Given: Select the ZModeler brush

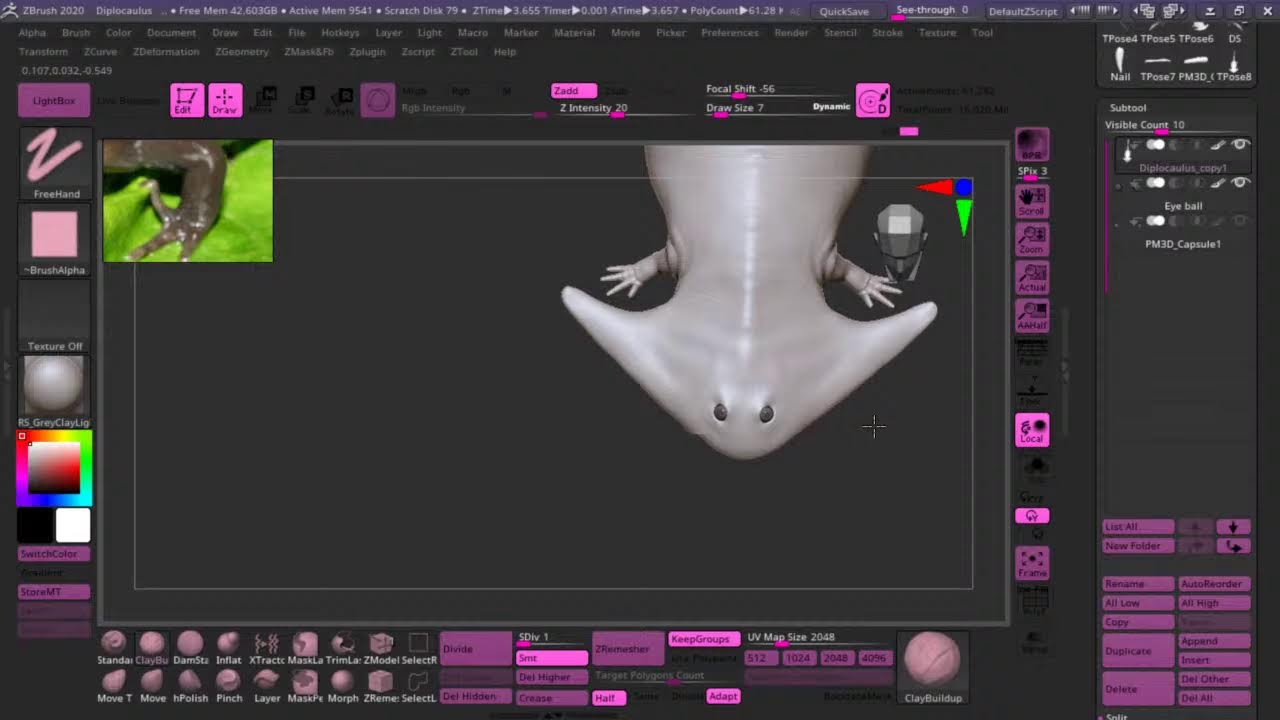Looking at the screenshot, I should pyautogui.click(x=380, y=648).
